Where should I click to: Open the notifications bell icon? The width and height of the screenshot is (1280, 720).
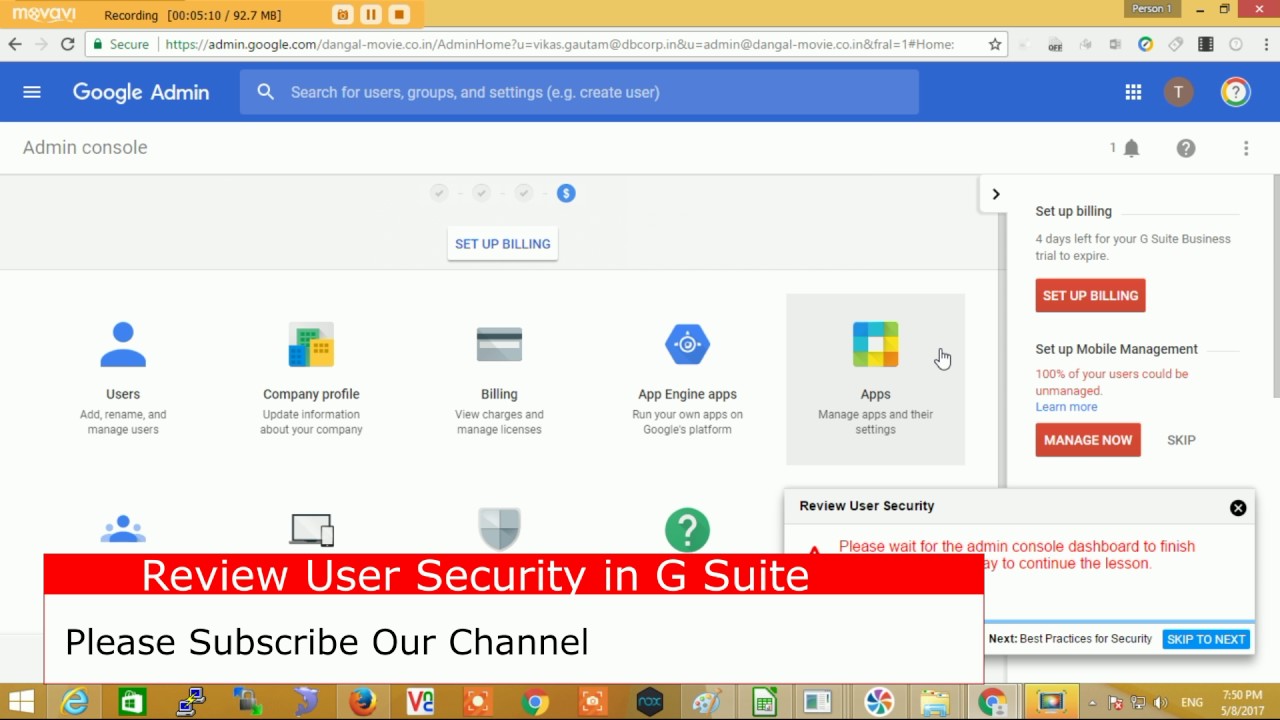pyautogui.click(x=1131, y=148)
